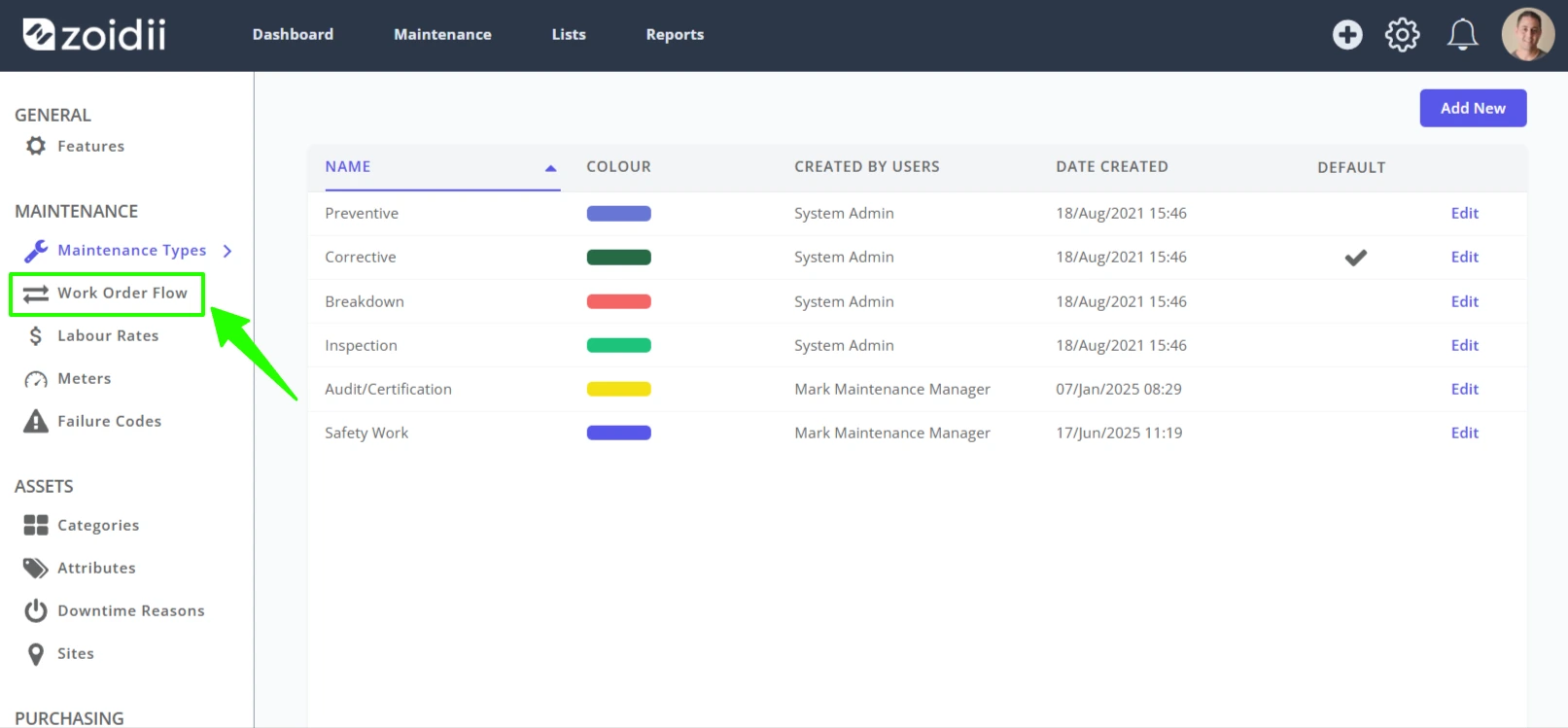The height and width of the screenshot is (728, 1568).
Task: Open Meters settings
Action: 85,379
